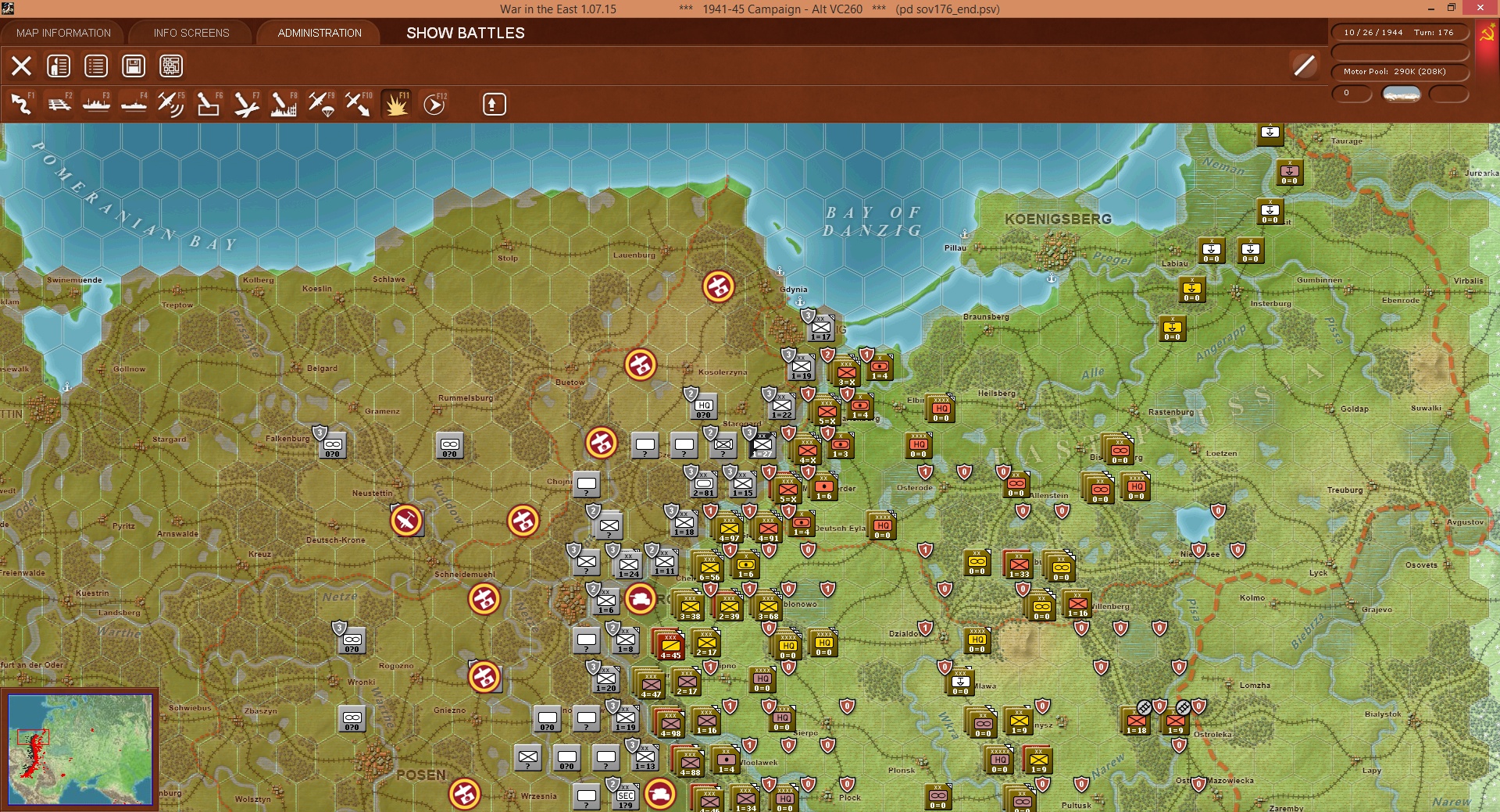
Task: Select the unit counter labeled 2=81
Action: (704, 484)
